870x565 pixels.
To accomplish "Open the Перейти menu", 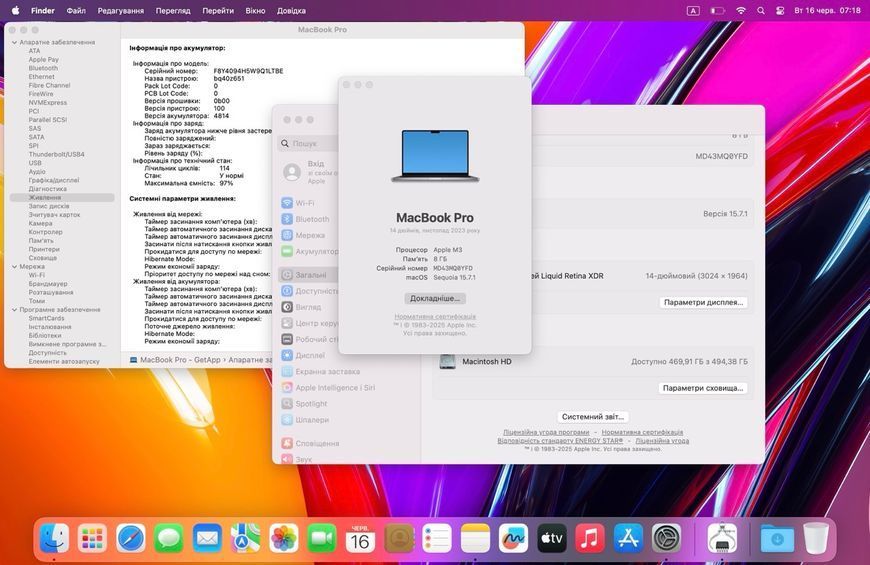I will coord(218,11).
